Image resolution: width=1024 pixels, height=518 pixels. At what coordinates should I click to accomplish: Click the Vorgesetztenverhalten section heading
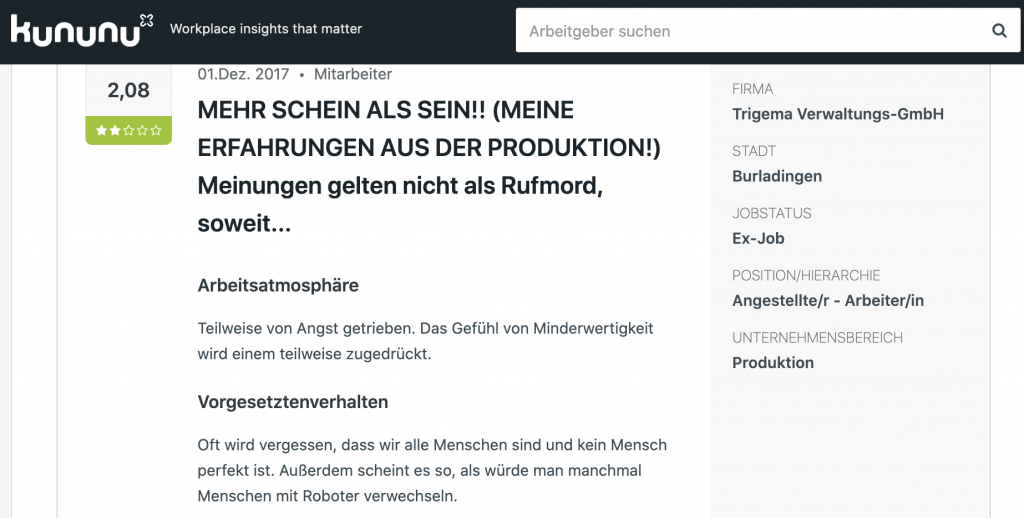[x=293, y=402]
